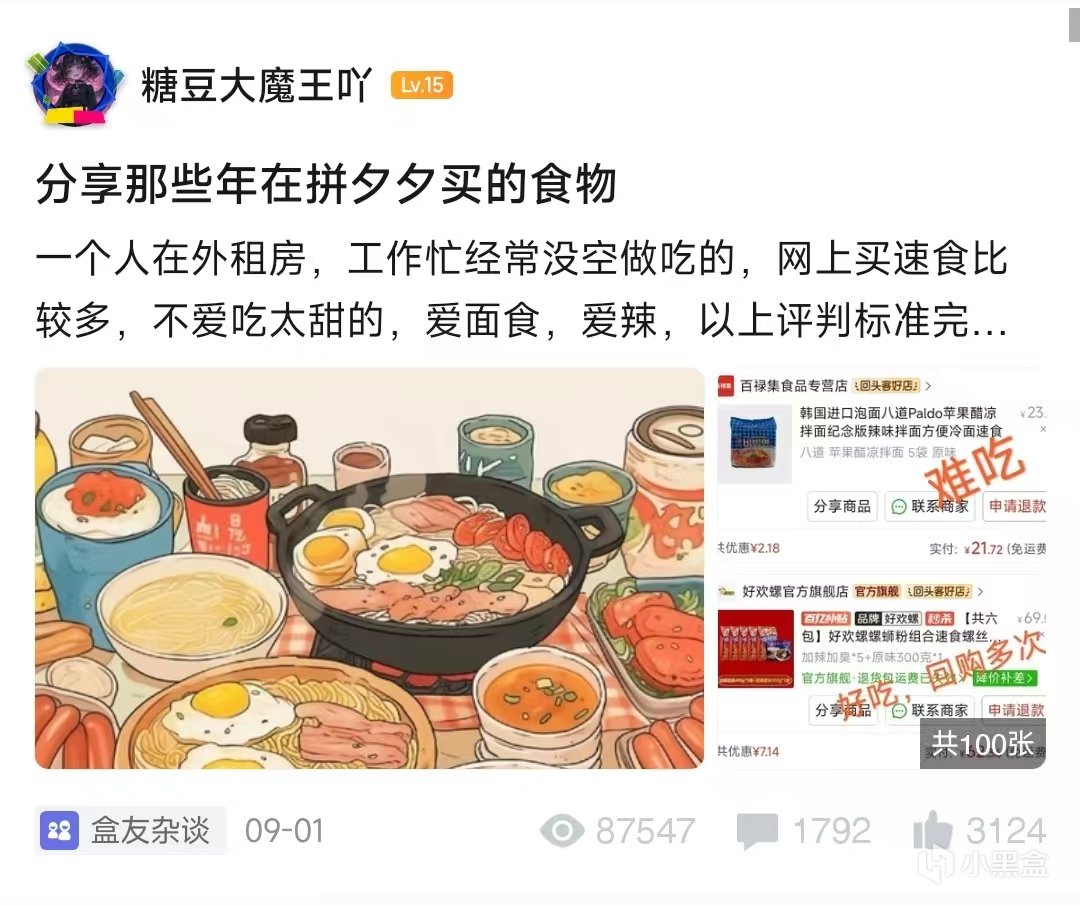
Task: Open the order screenshot thumbnail
Action: point(882,568)
